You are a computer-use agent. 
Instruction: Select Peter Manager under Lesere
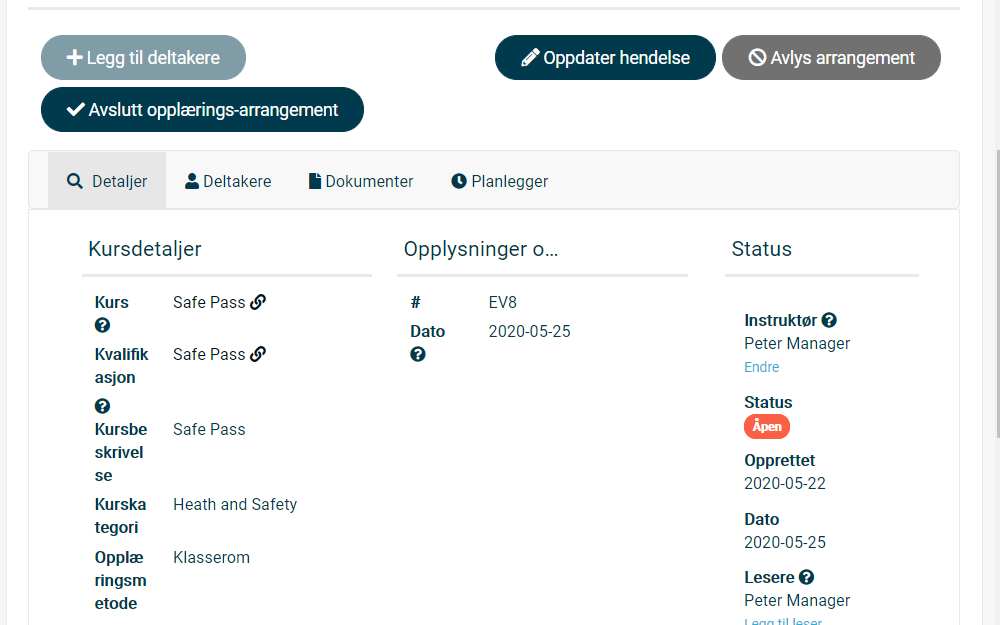[797, 600]
